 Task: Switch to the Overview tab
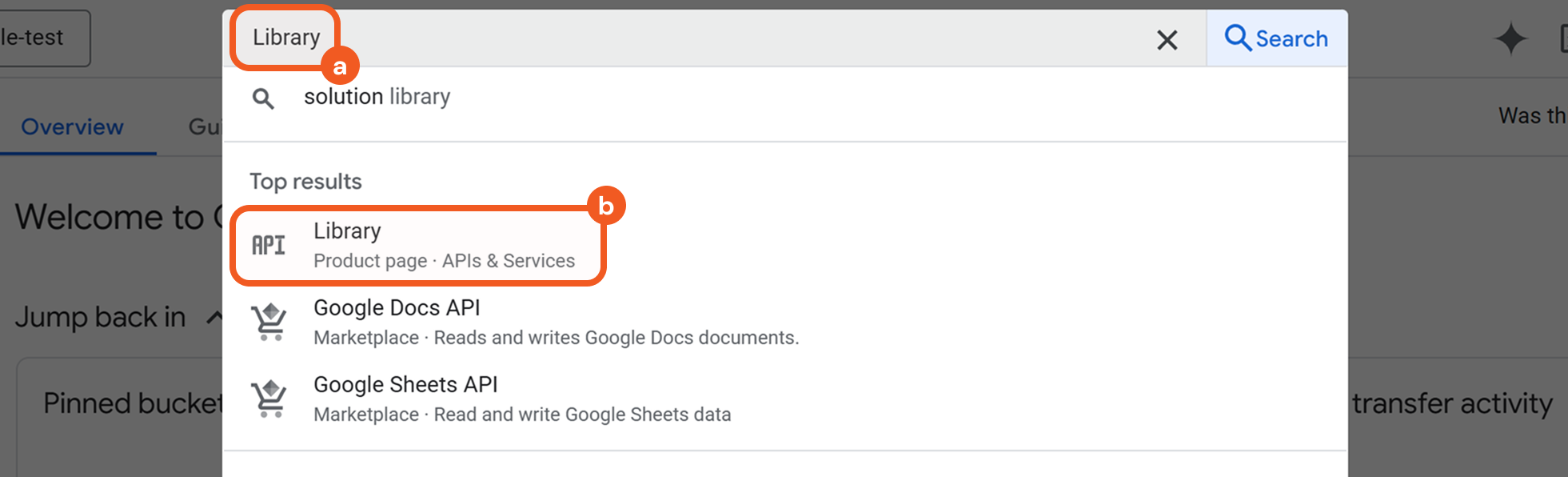click(72, 127)
